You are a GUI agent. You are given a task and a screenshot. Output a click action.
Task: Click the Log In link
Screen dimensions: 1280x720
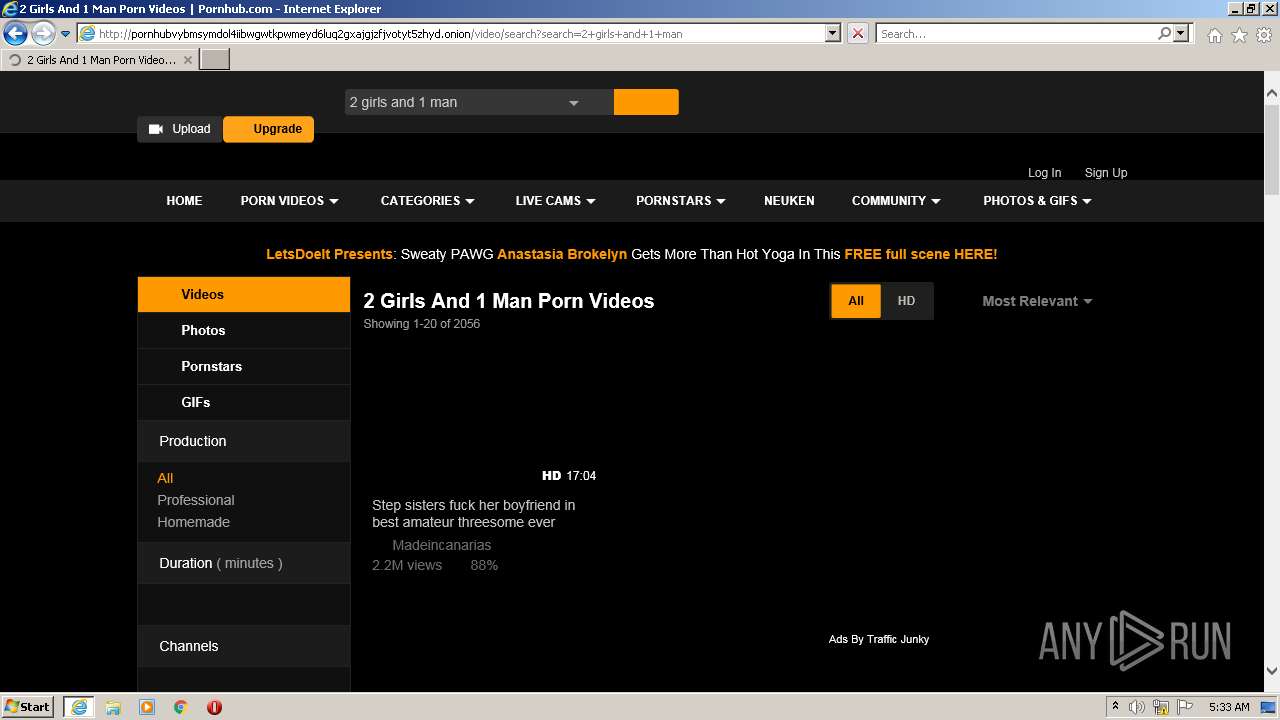pyautogui.click(x=1044, y=172)
